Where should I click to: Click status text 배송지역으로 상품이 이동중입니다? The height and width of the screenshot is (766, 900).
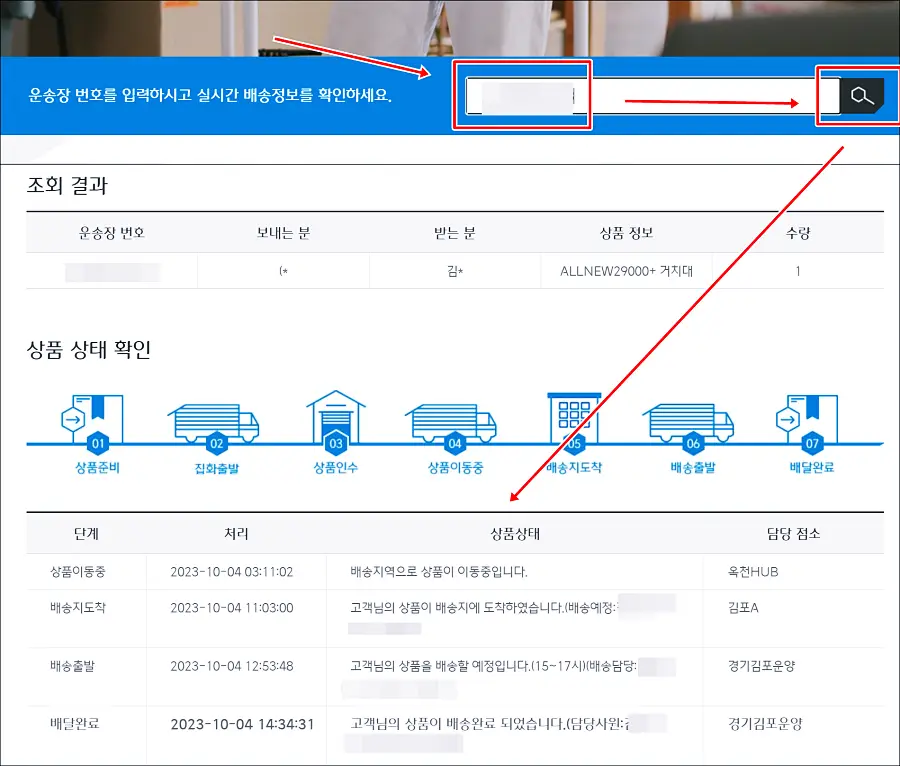pos(439,571)
